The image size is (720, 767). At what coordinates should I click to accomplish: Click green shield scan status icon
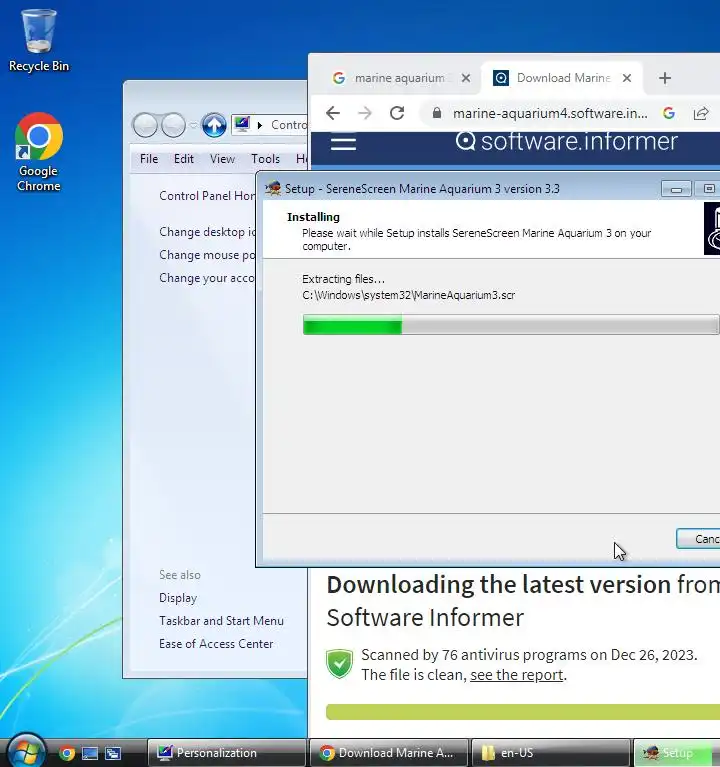pos(339,664)
